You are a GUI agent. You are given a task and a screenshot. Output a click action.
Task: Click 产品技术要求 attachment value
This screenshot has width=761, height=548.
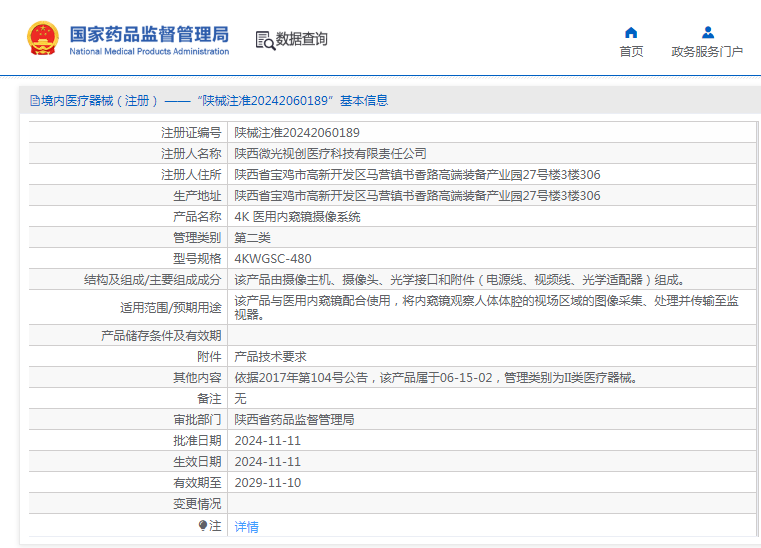(x=270, y=357)
